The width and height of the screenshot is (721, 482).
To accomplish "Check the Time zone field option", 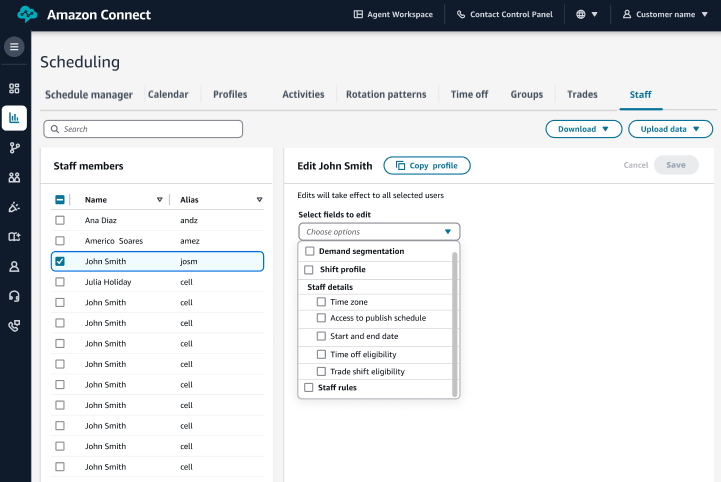I will [x=321, y=302].
